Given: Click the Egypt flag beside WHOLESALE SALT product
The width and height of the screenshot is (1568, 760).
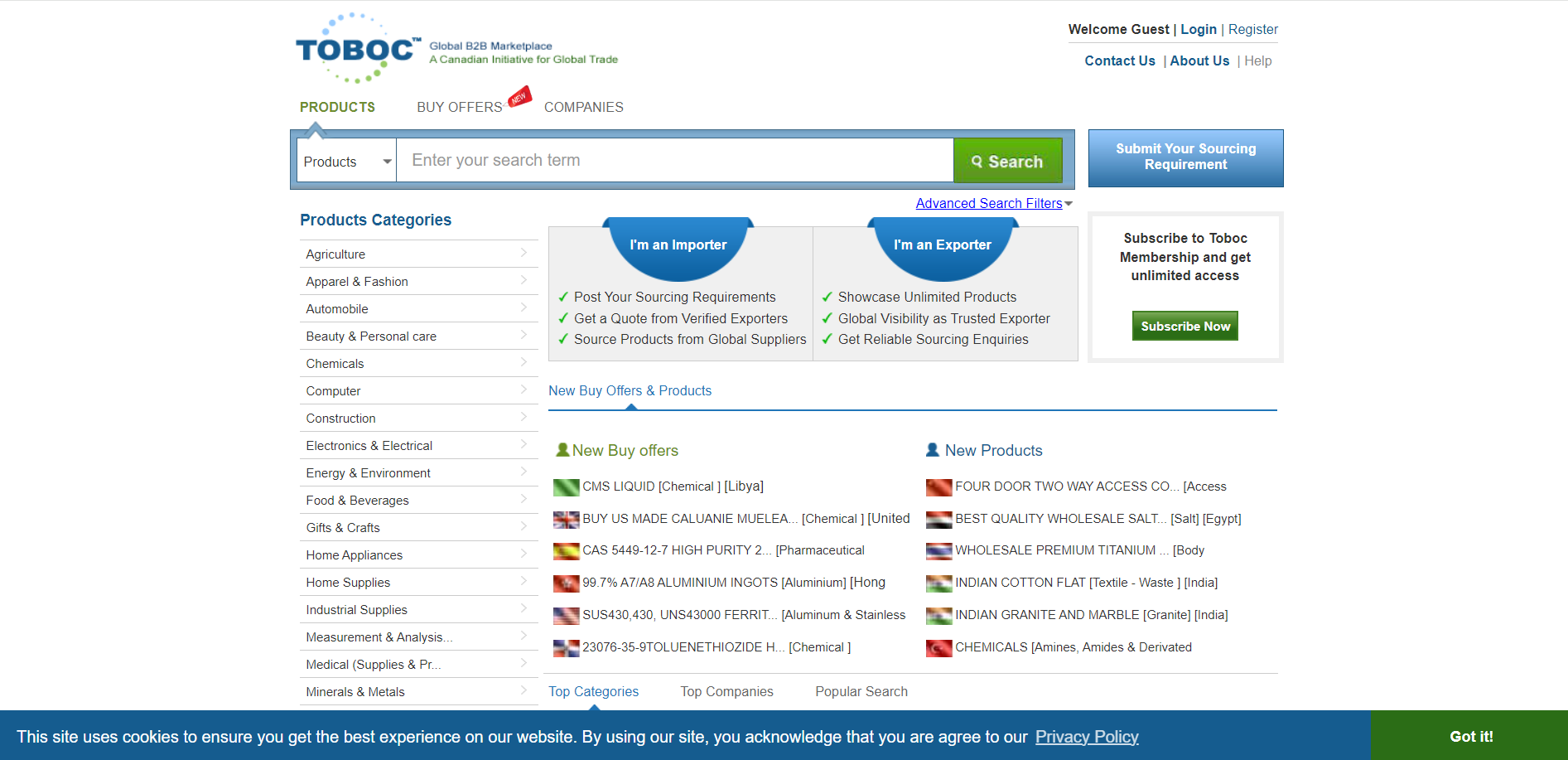Looking at the screenshot, I should (x=938, y=520).
